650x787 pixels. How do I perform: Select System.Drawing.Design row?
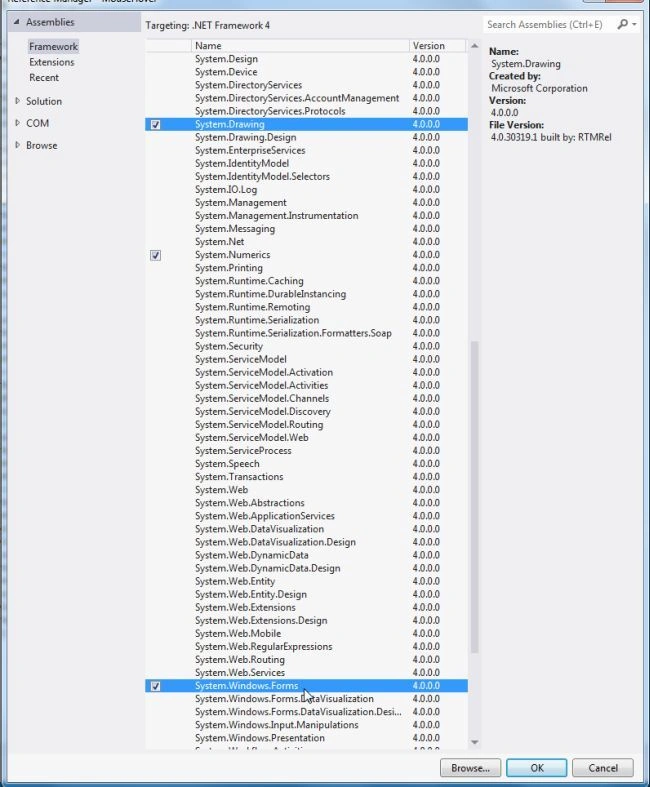coord(306,138)
